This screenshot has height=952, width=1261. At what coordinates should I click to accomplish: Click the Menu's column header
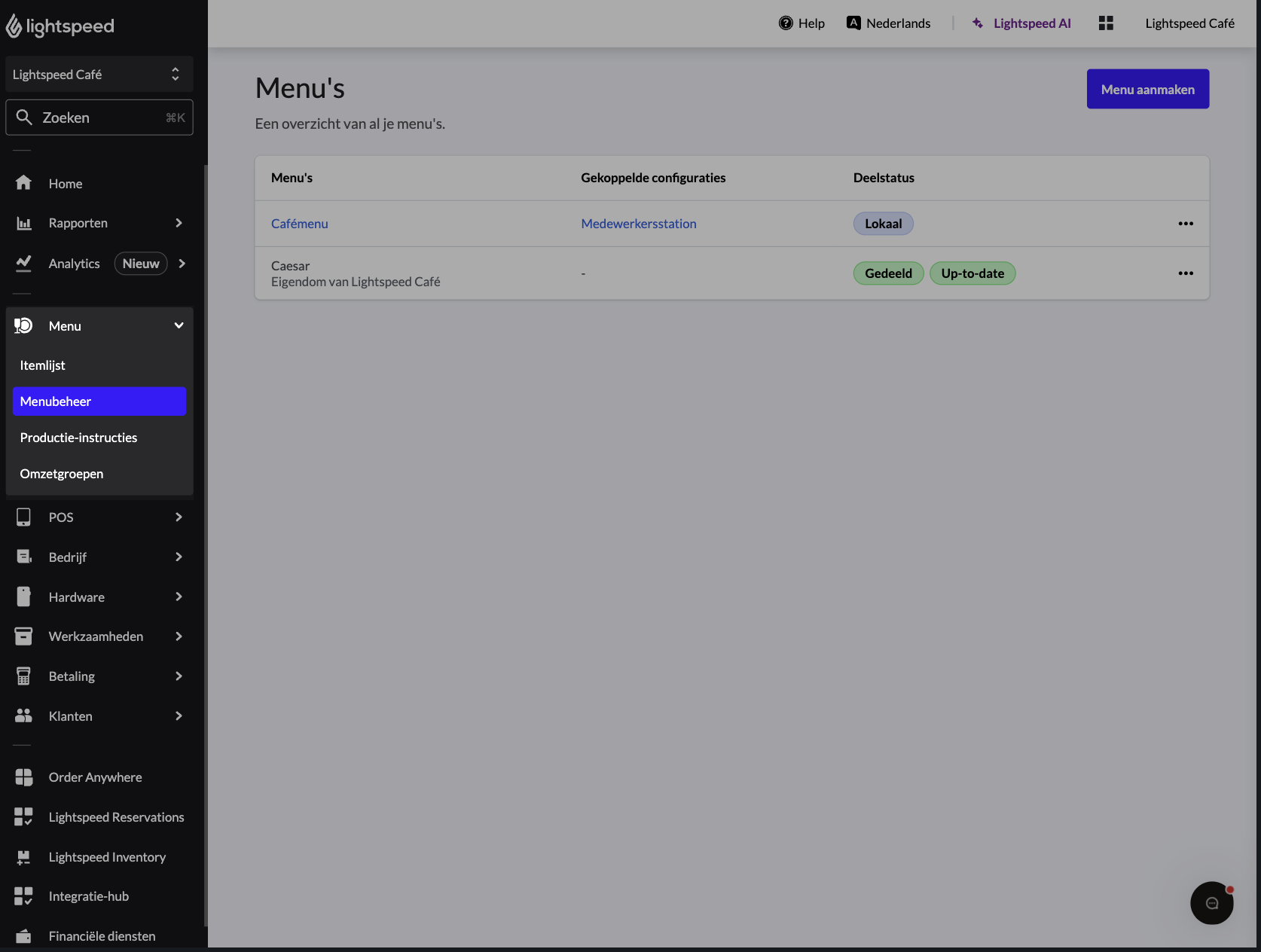[292, 178]
